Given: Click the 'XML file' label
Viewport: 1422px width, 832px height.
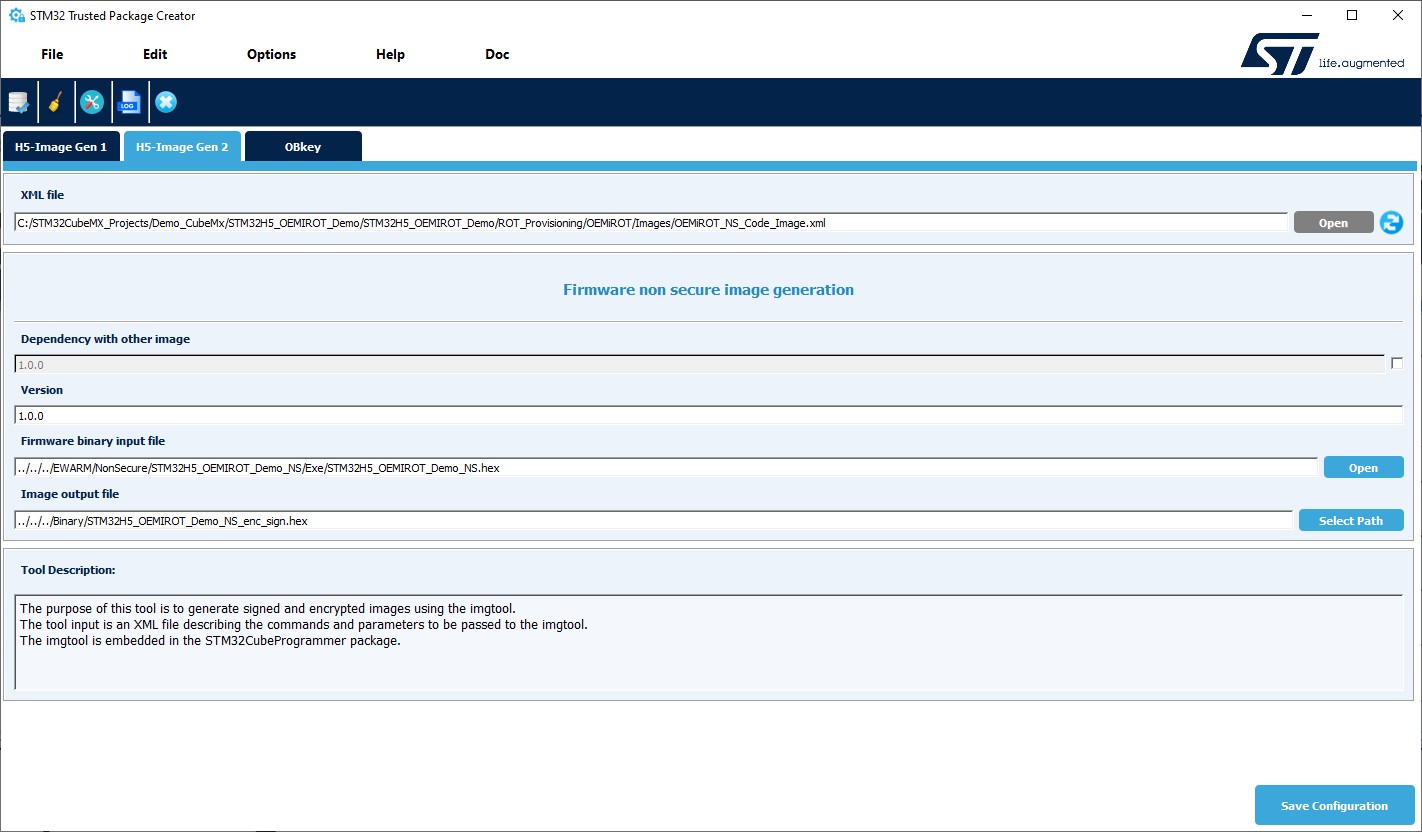Looking at the screenshot, I should click(42, 195).
